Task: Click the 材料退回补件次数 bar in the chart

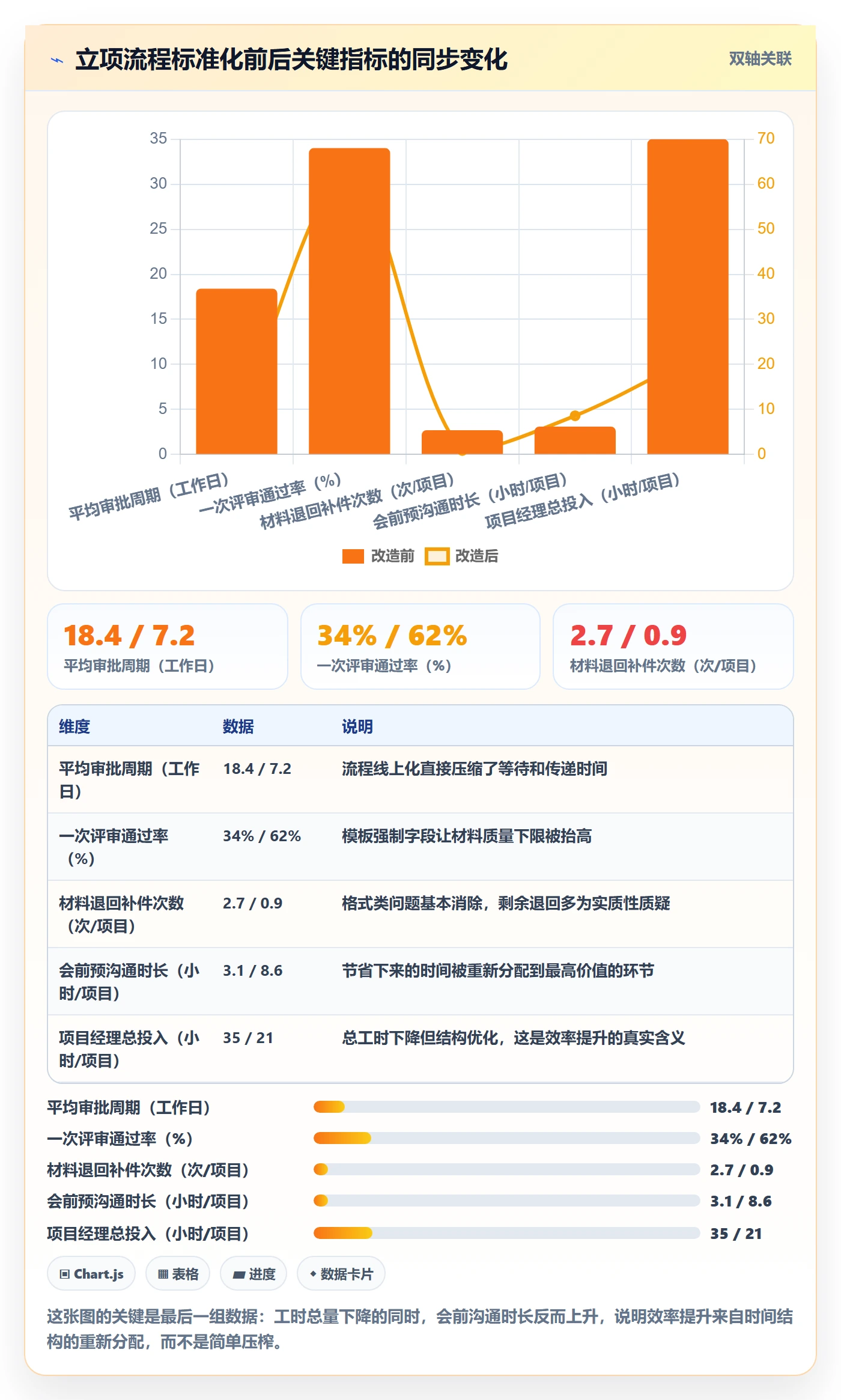Action: [x=462, y=442]
